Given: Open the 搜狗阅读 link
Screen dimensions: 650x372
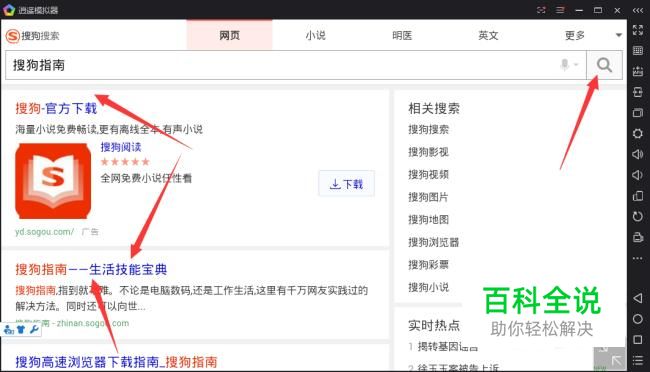Looking at the screenshot, I should point(121,147).
